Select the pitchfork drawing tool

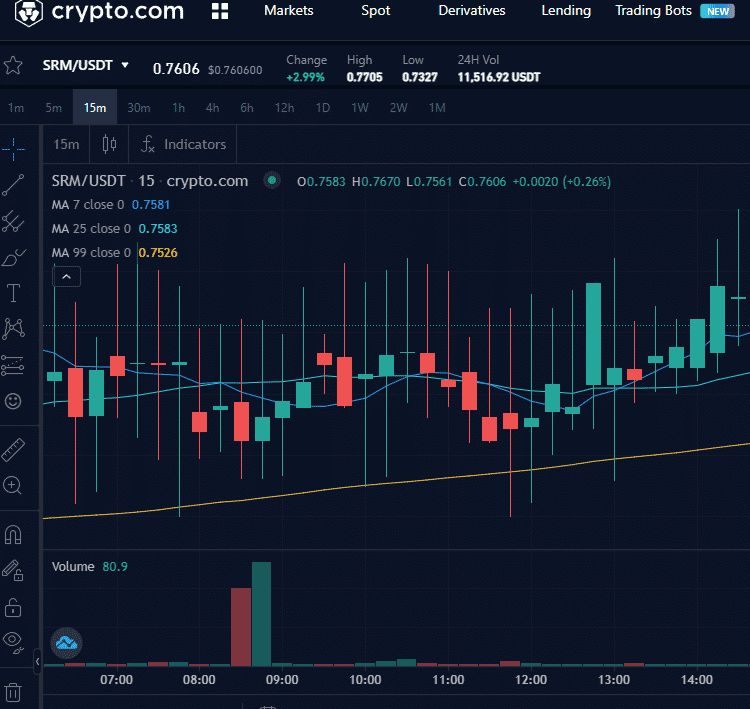point(13,221)
